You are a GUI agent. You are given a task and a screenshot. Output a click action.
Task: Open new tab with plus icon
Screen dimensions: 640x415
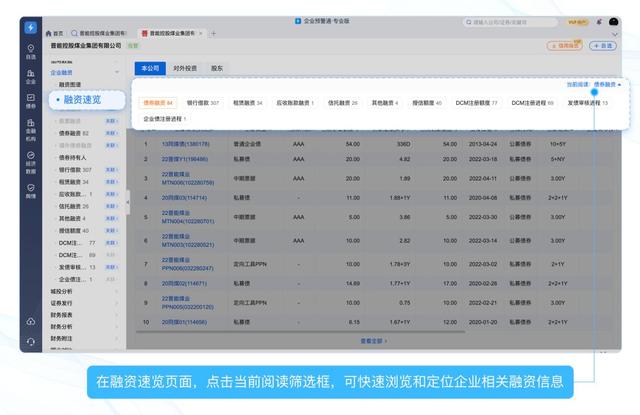pos(213,33)
